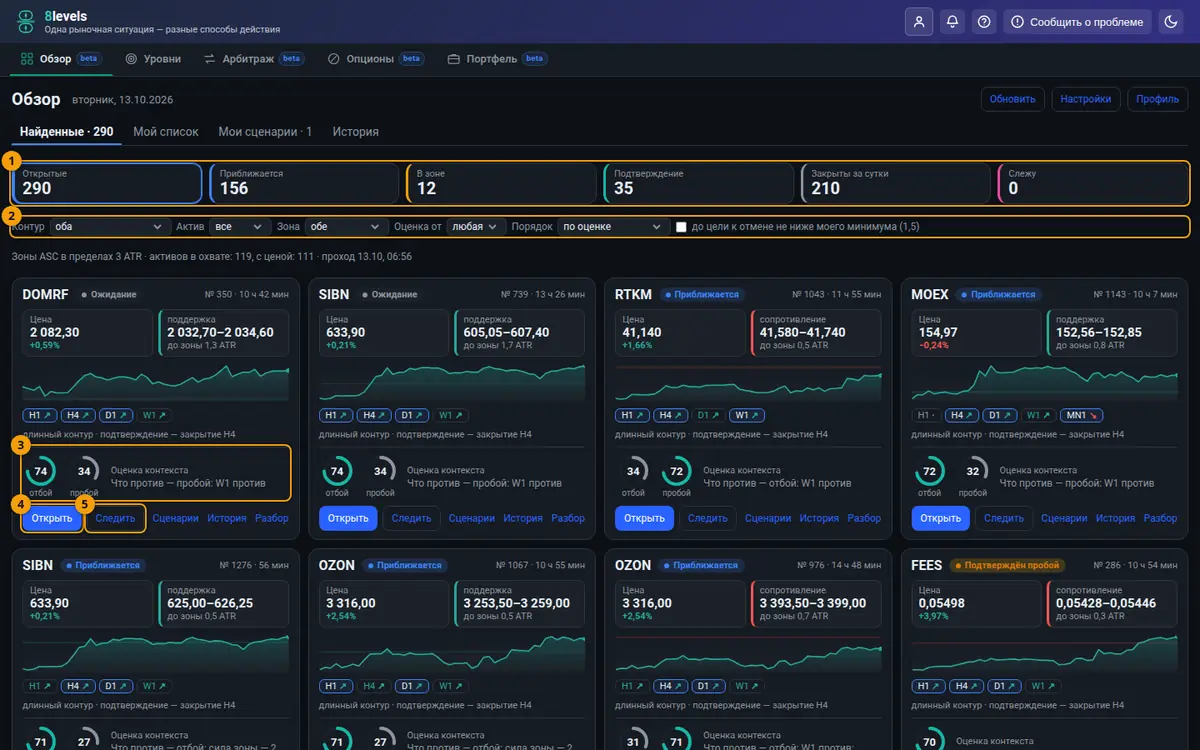
Task: Click Следить in the RTKM card
Action: (x=708, y=518)
